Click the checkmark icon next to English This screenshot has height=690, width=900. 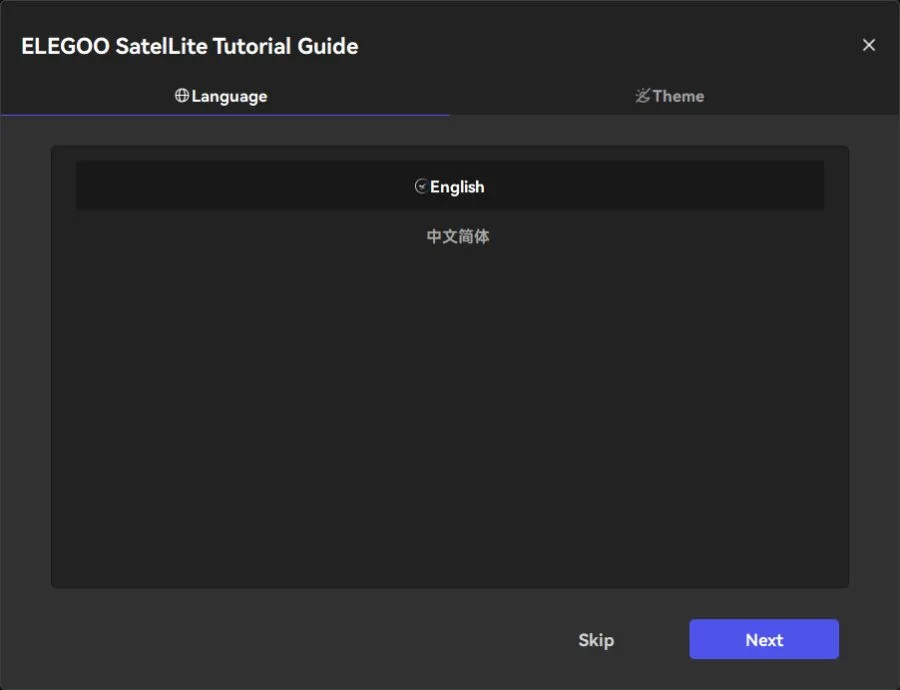point(421,186)
